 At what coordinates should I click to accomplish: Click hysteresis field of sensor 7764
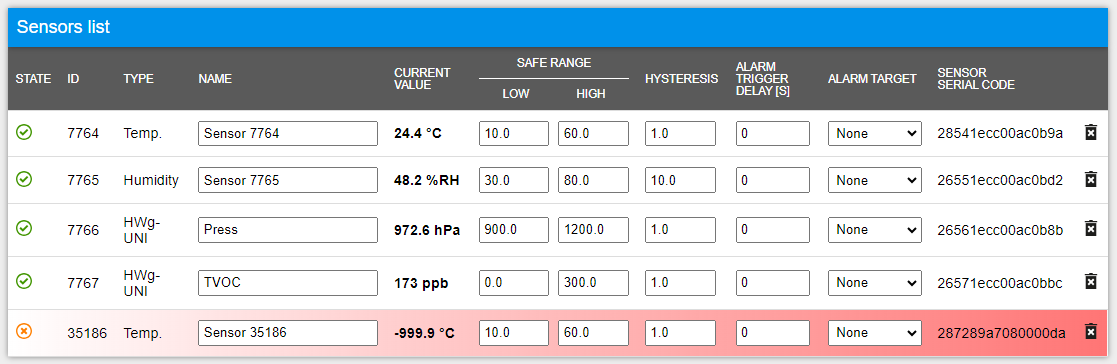[x=680, y=133]
